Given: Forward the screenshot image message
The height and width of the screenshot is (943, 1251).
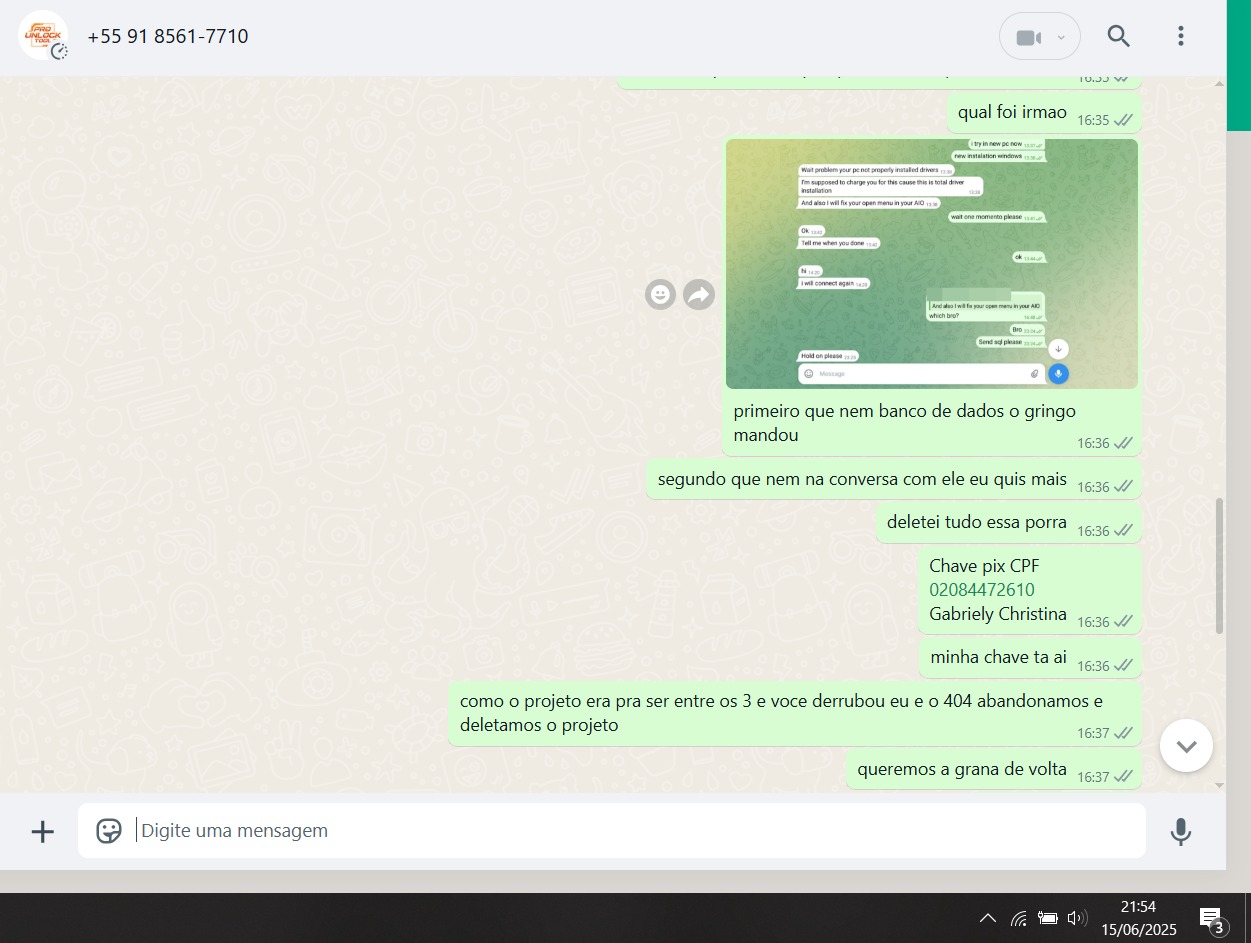Looking at the screenshot, I should coord(699,294).
